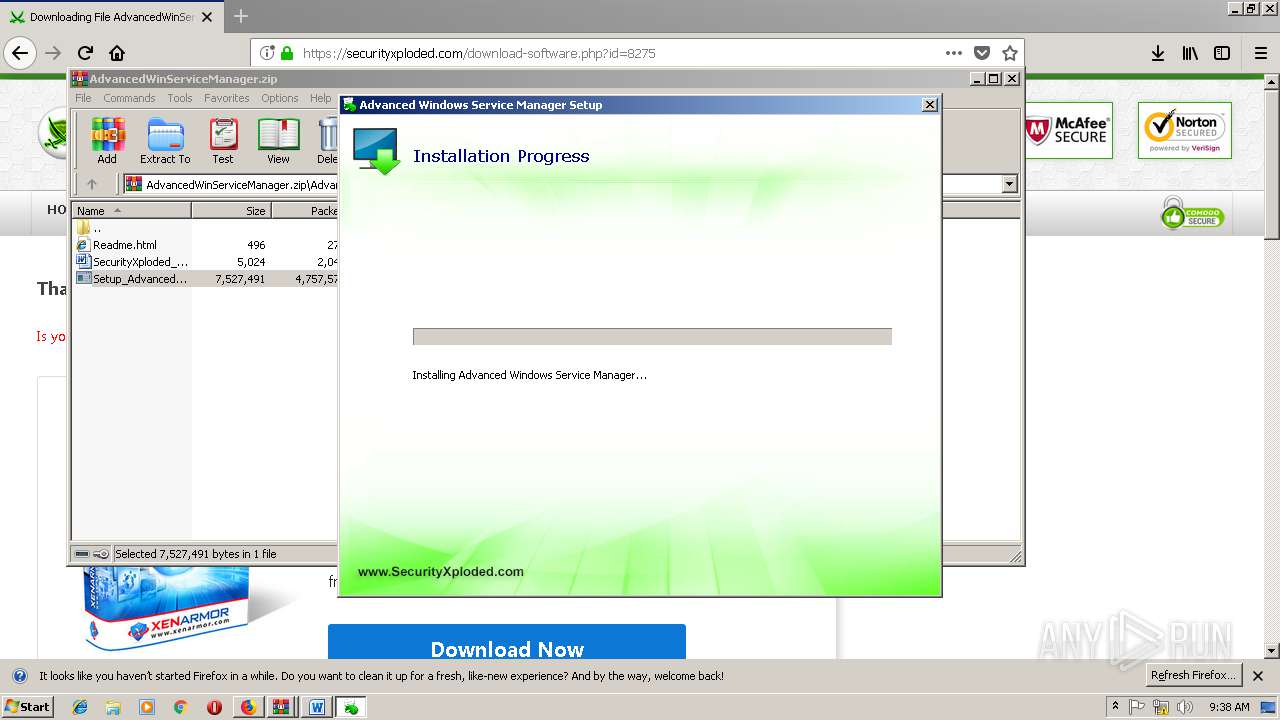Open the Windows Start menu
1280x720 pixels.
coord(27,707)
